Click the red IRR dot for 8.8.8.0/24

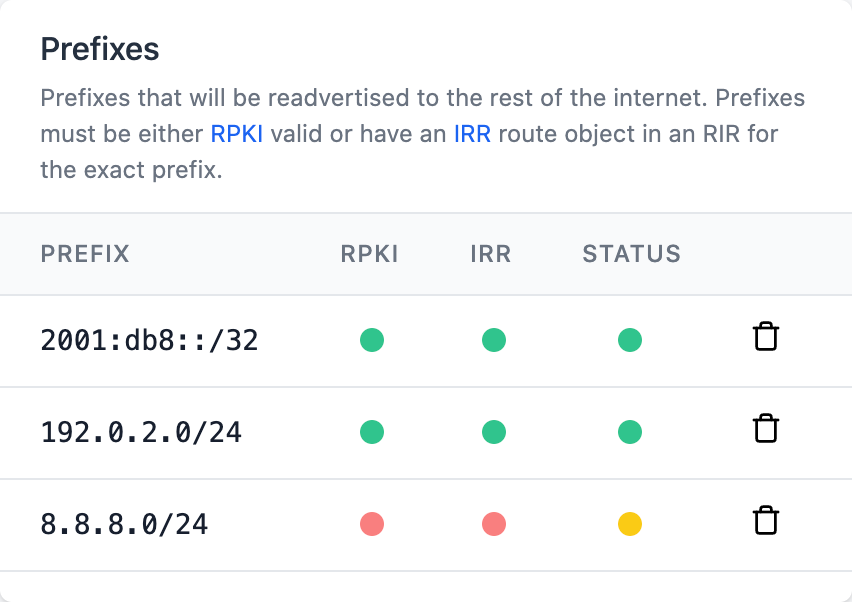pyautogui.click(x=494, y=524)
